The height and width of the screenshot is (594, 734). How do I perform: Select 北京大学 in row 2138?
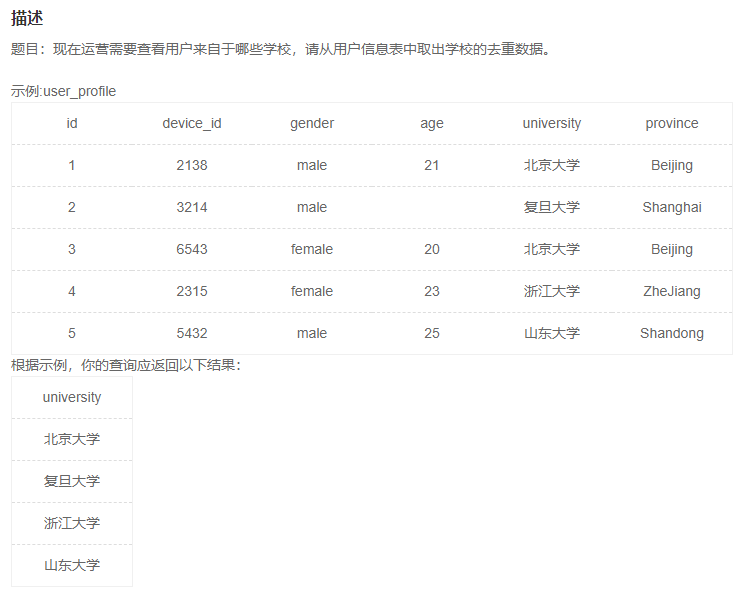coord(552,165)
